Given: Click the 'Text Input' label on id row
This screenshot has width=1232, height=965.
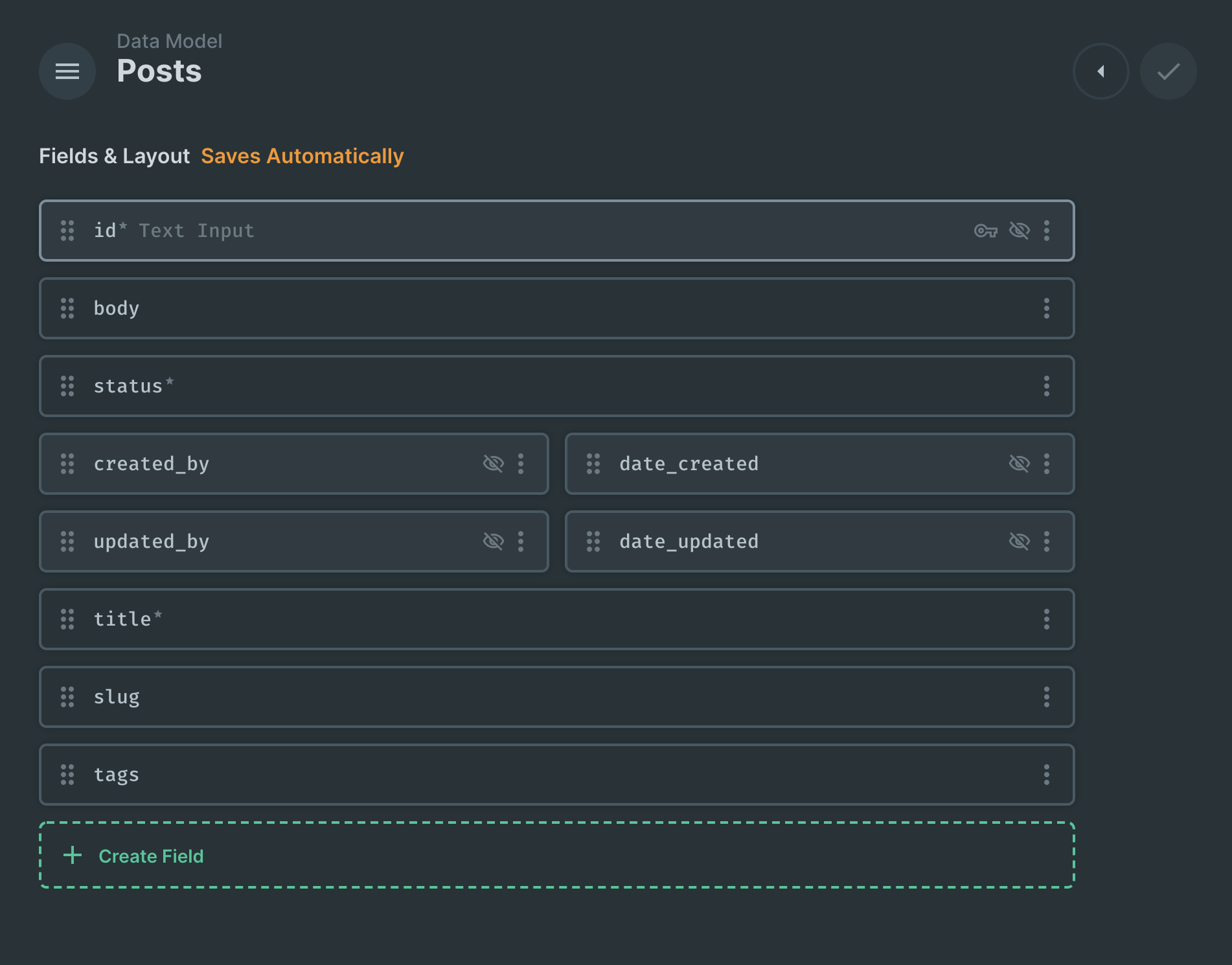Looking at the screenshot, I should (x=197, y=231).
